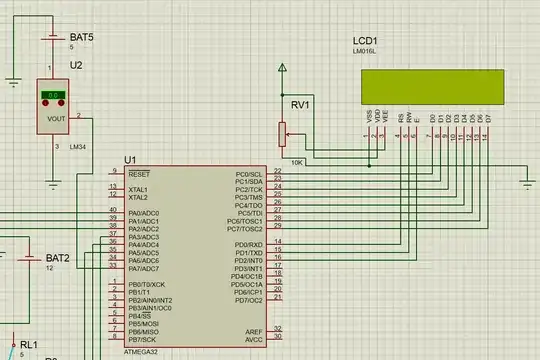
Task: Select the RV1 potentiometer resistor body
Action: 282,134
